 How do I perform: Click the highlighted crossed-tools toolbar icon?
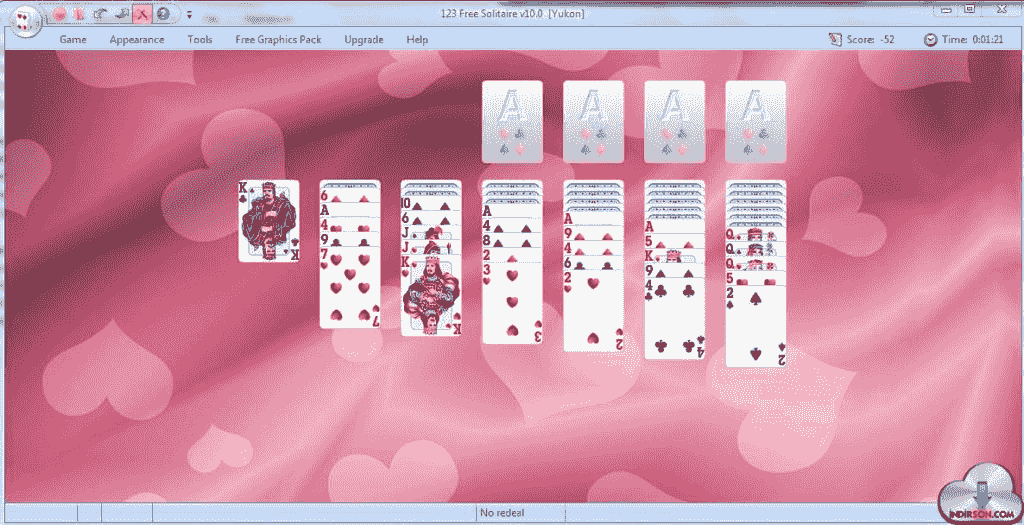pos(142,13)
